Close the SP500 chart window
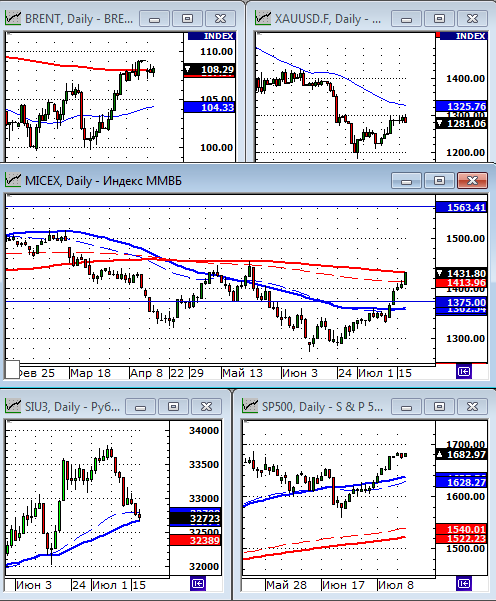This screenshot has height=601, width=496. click(x=472, y=406)
